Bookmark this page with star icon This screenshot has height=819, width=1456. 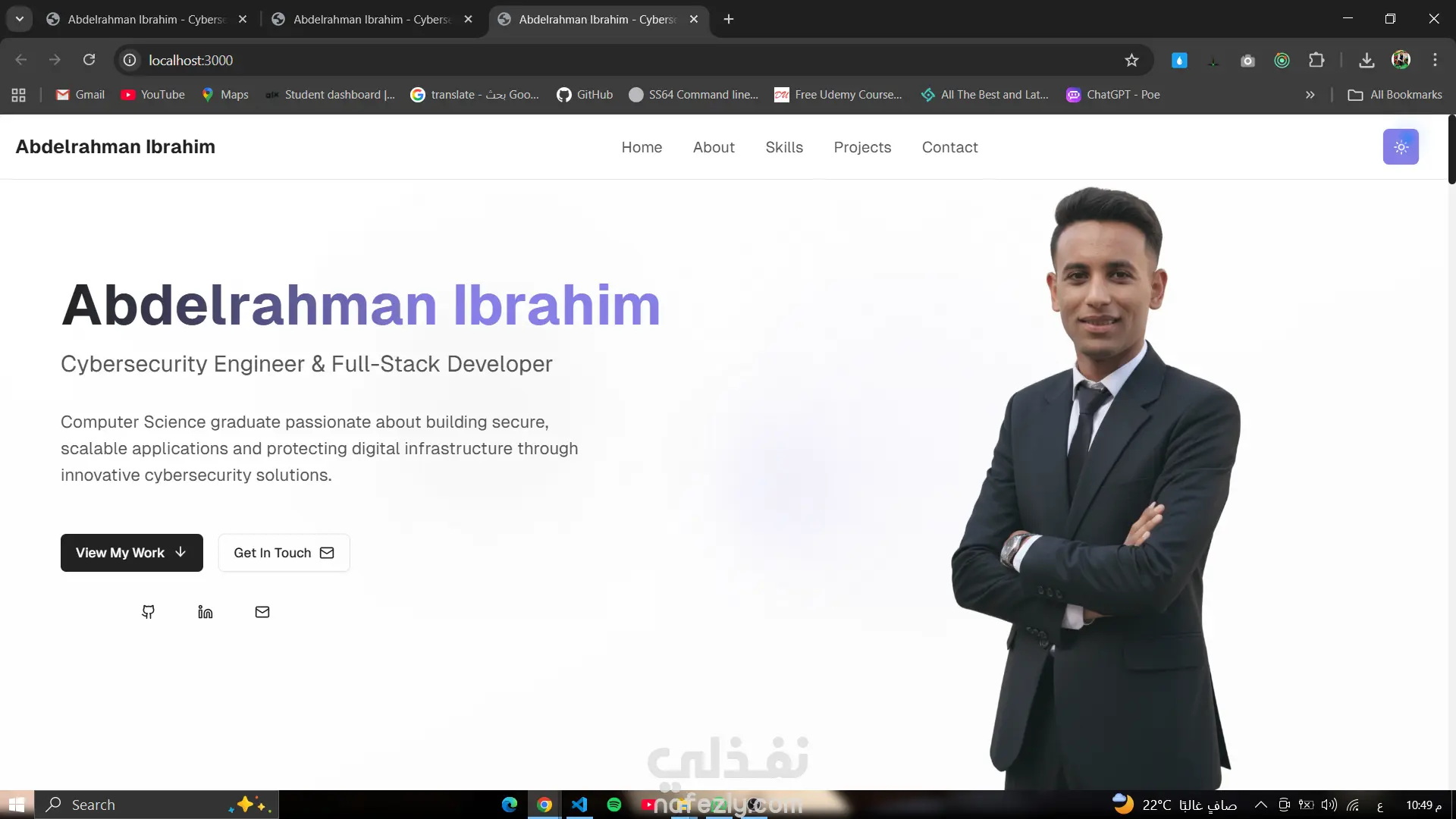[1131, 61]
